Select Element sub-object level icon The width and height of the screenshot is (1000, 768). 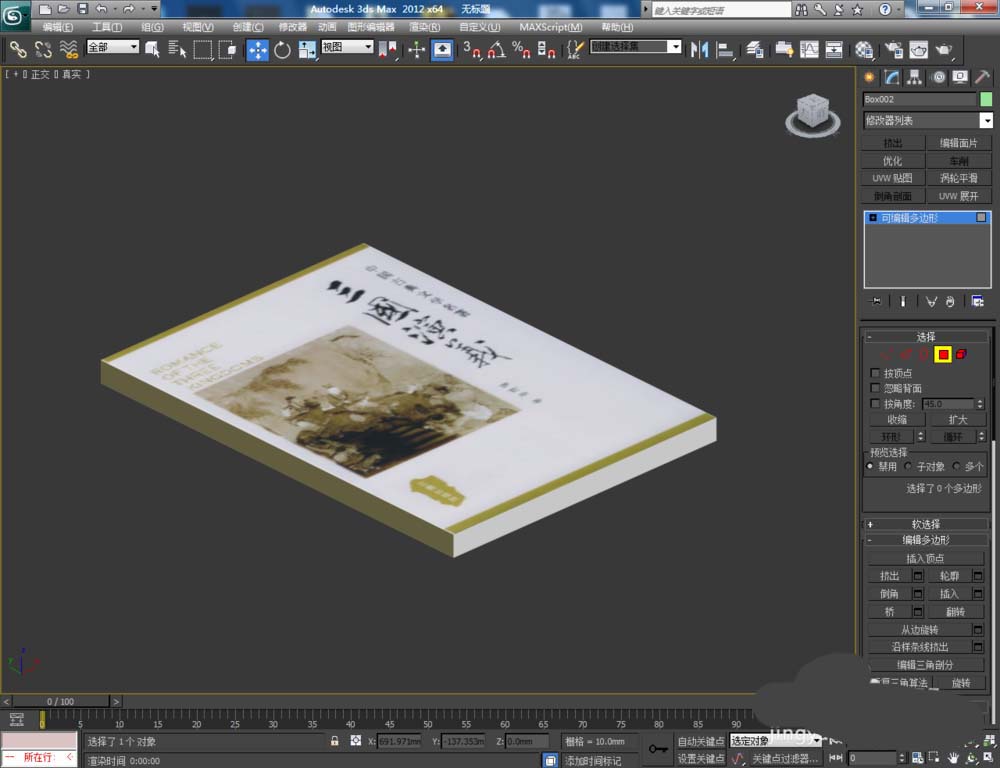961,354
